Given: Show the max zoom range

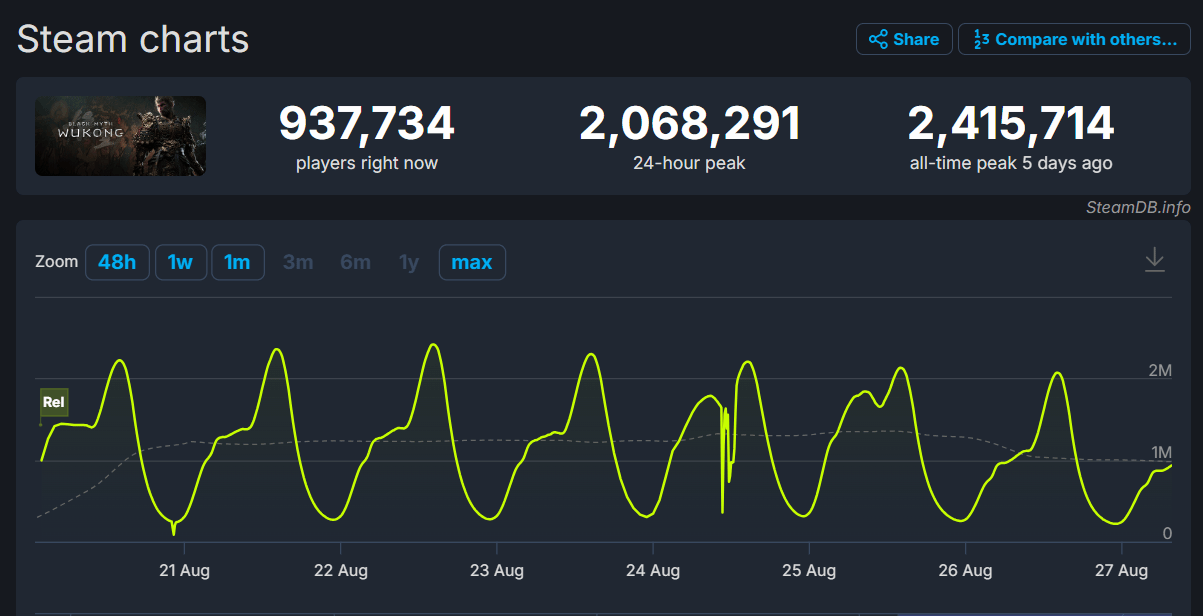Looking at the screenshot, I should (x=472, y=262).
